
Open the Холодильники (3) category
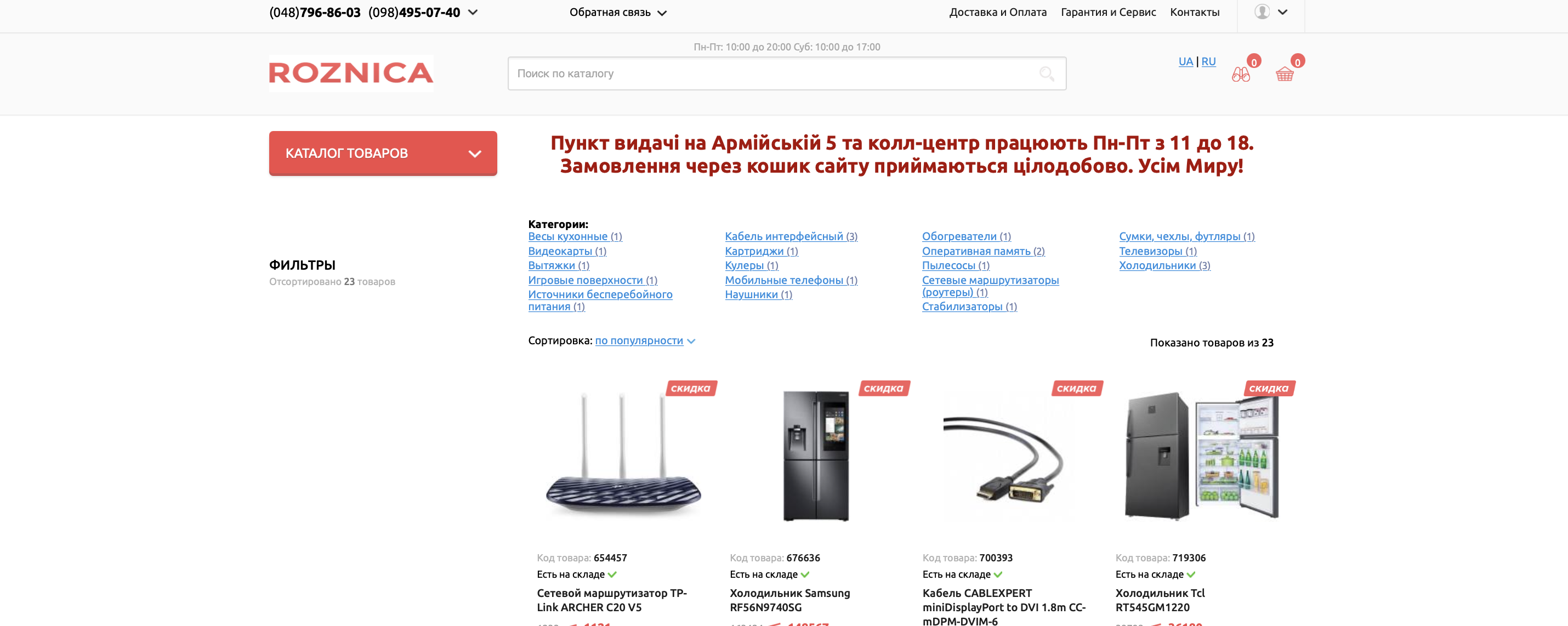coord(1164,265)
